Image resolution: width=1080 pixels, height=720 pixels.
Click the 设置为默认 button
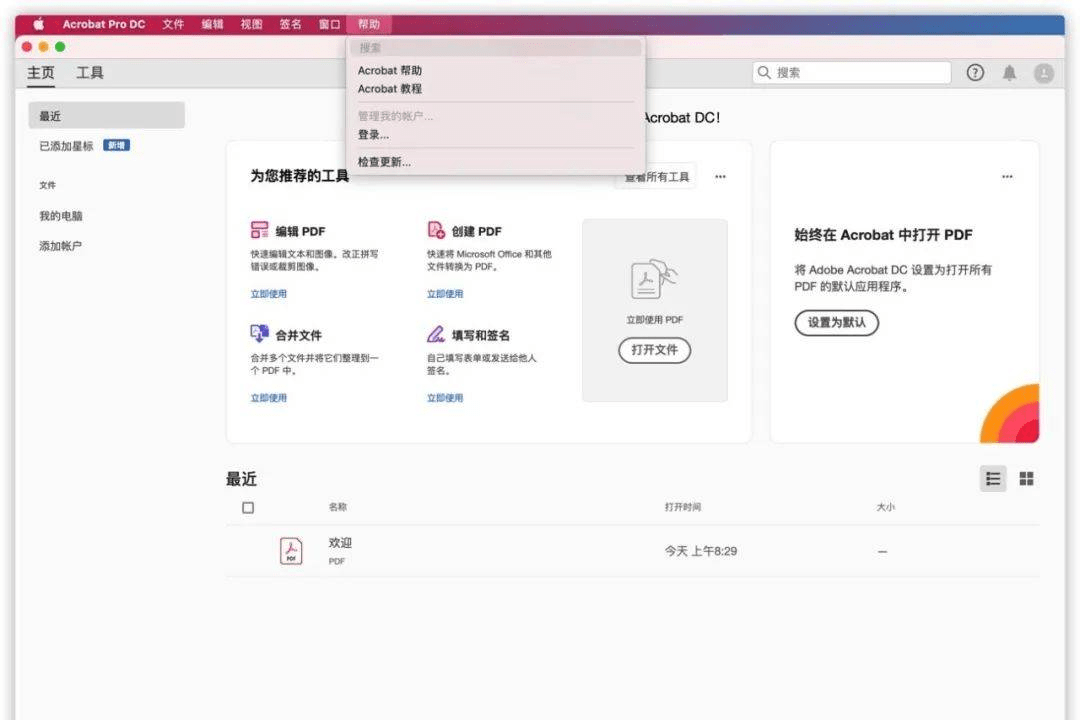point(836,322)
